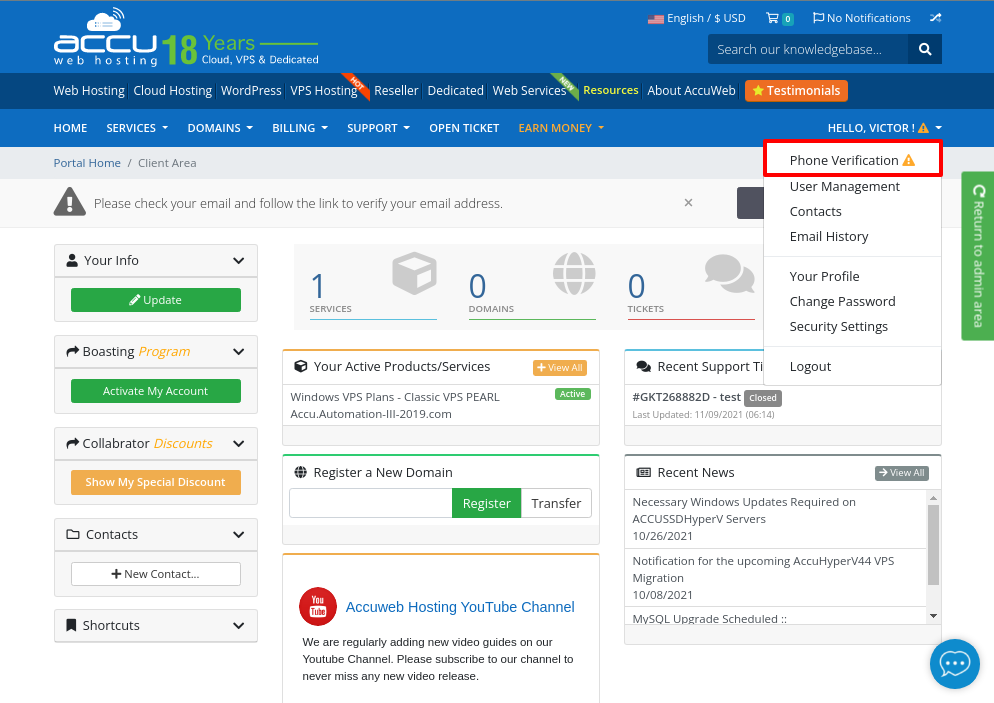Viewport: 994px width, 703px height.
Task: Click the services box icon
Action: 415,273
